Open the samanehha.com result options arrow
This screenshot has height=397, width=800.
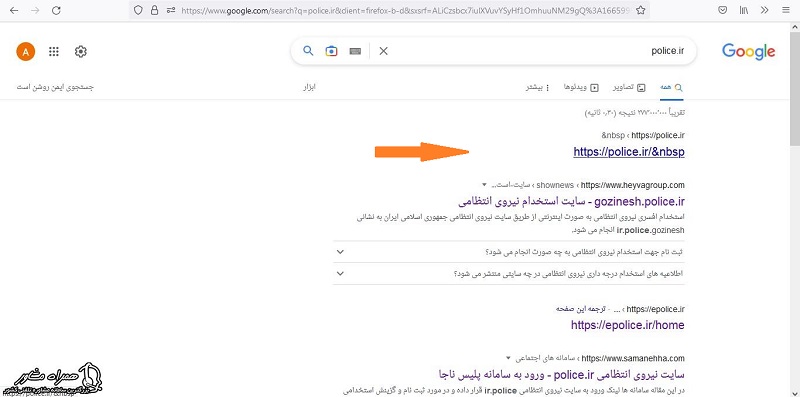click(508, 358)
